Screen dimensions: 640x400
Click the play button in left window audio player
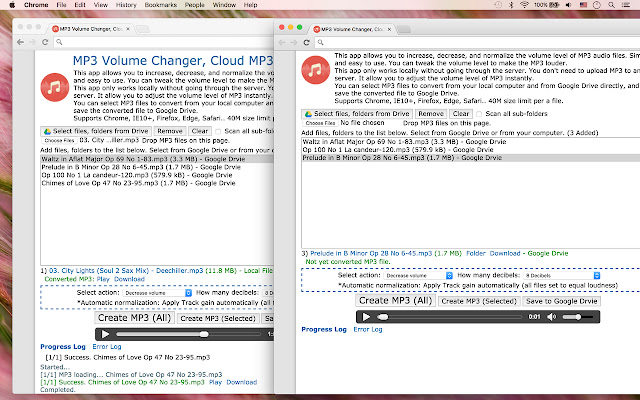[105, 334]
